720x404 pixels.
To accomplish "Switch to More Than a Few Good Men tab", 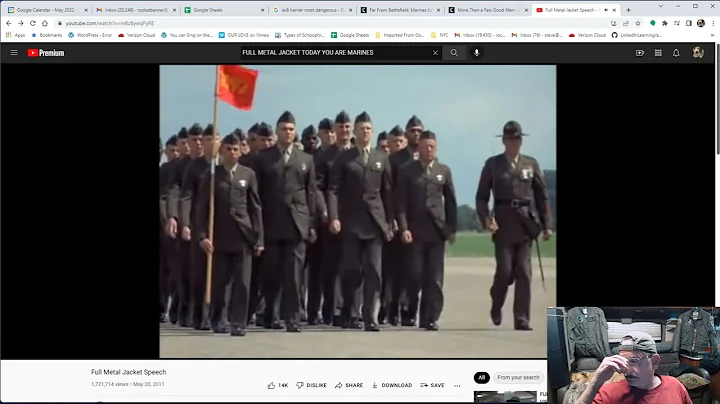I will (488, 10).
